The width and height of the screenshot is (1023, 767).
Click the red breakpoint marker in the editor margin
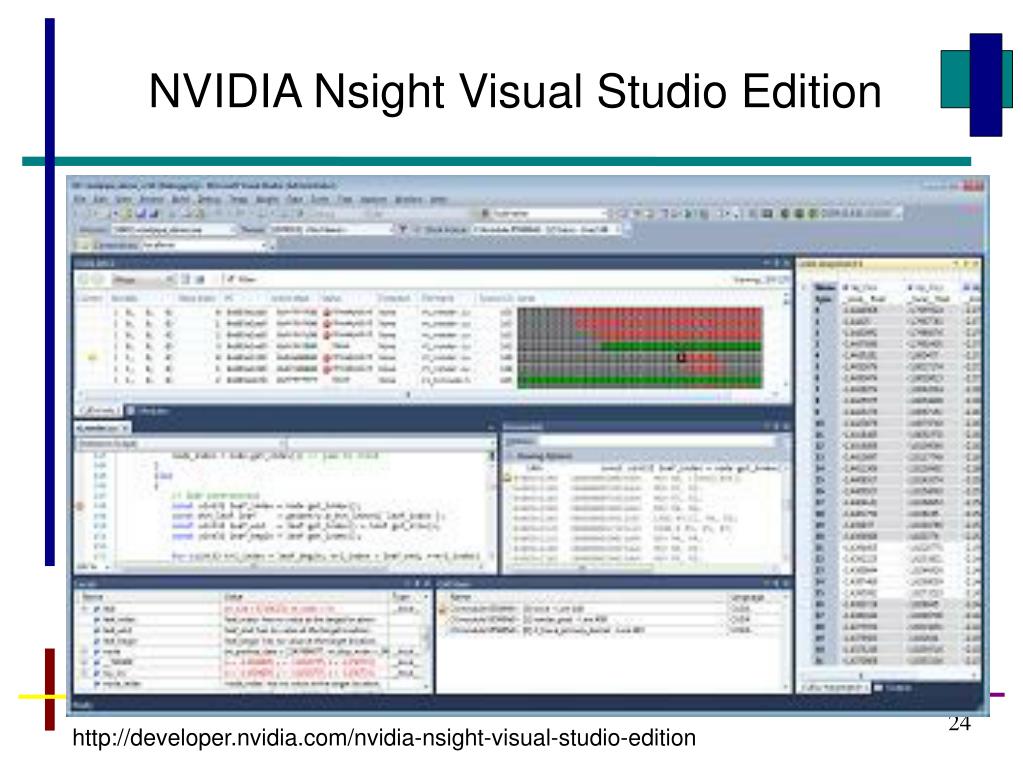(x=81, y=505)
